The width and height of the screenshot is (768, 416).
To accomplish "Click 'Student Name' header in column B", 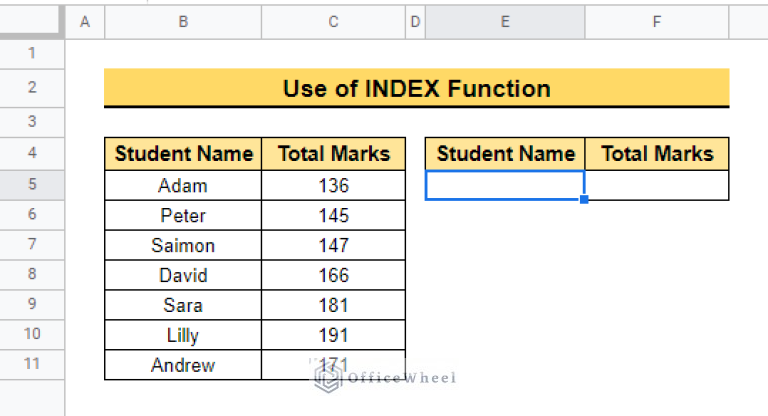I will (x=183, y=154).
